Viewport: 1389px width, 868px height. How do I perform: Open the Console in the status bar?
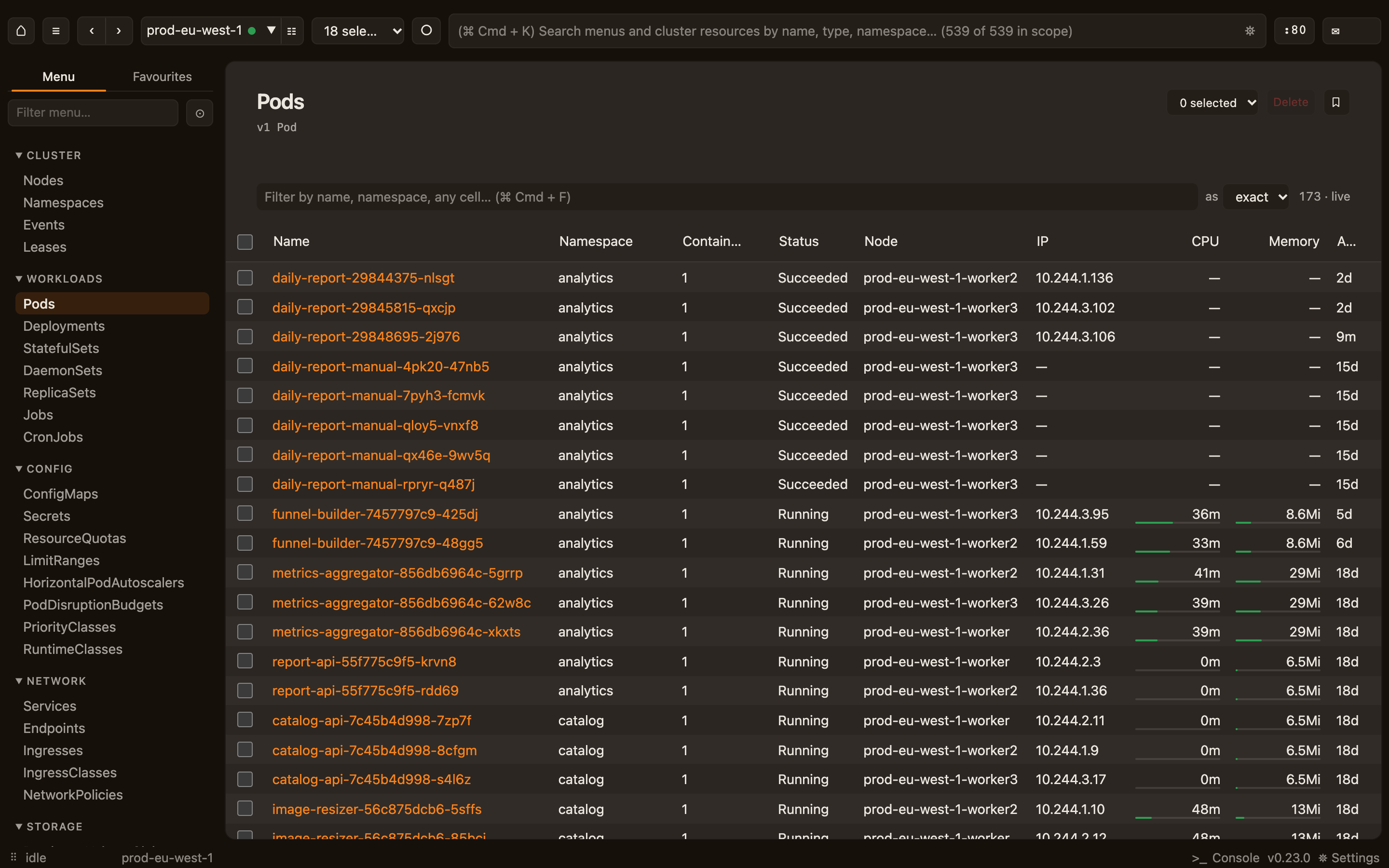point(1225,858)
